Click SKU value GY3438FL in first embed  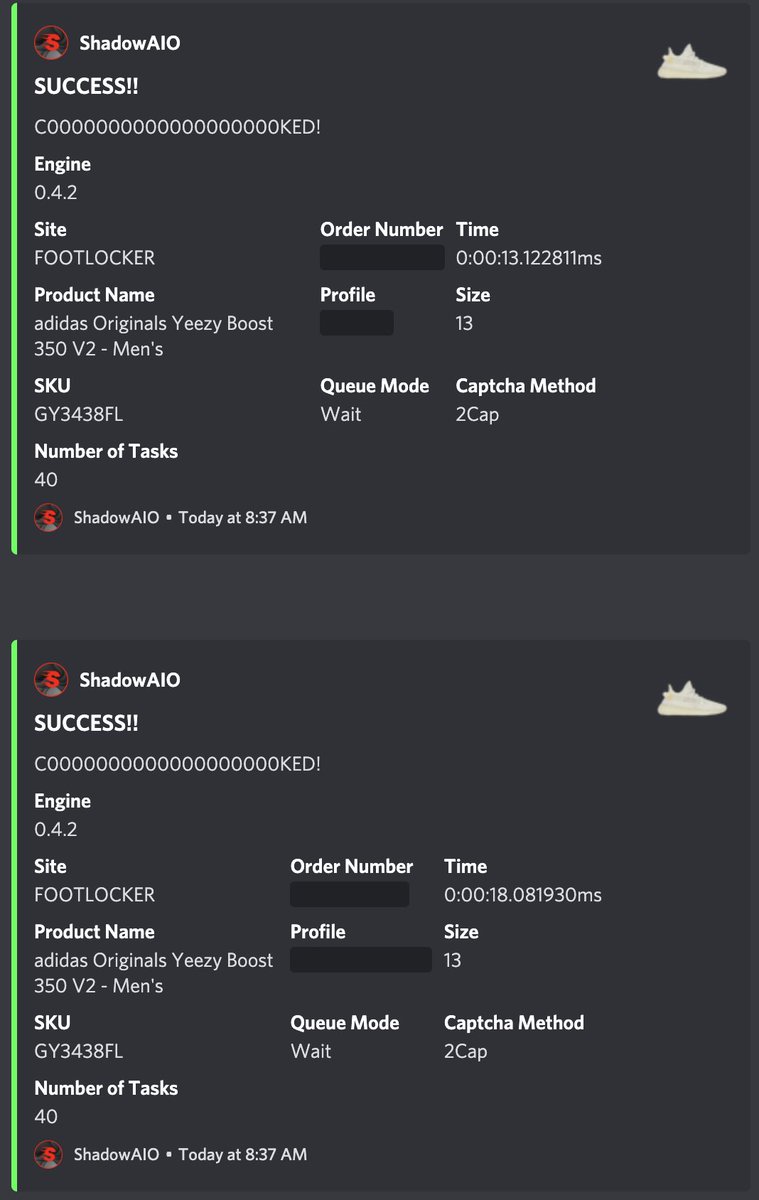point(79,414)
